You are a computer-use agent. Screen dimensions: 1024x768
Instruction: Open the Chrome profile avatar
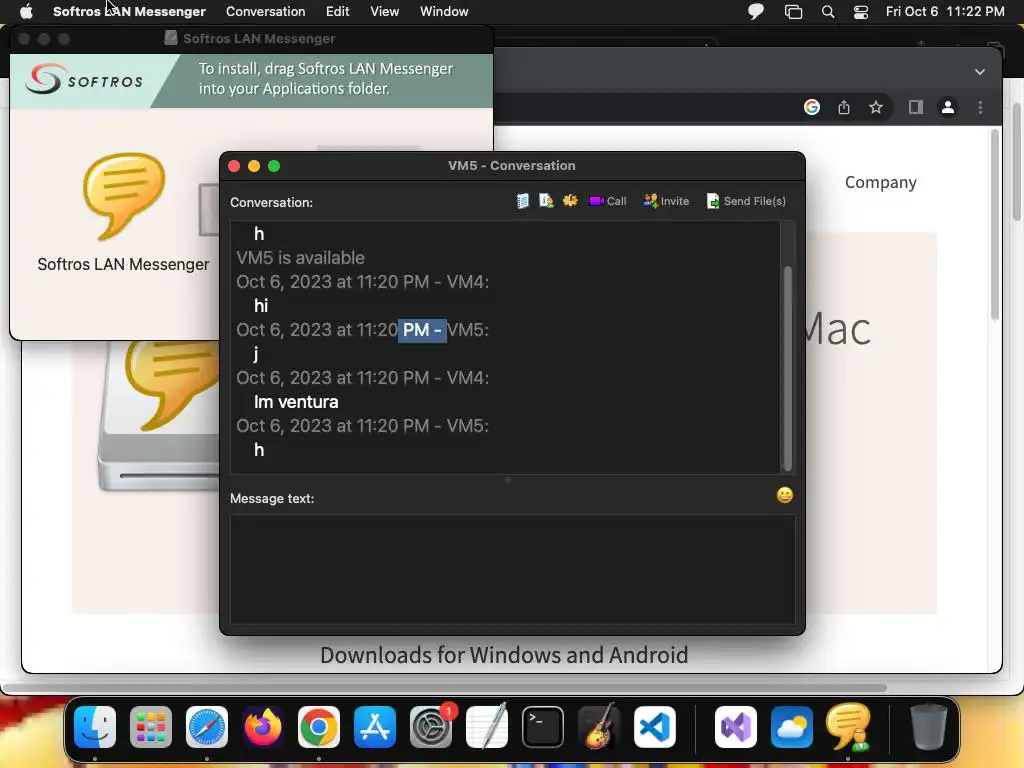click(948, 107)
